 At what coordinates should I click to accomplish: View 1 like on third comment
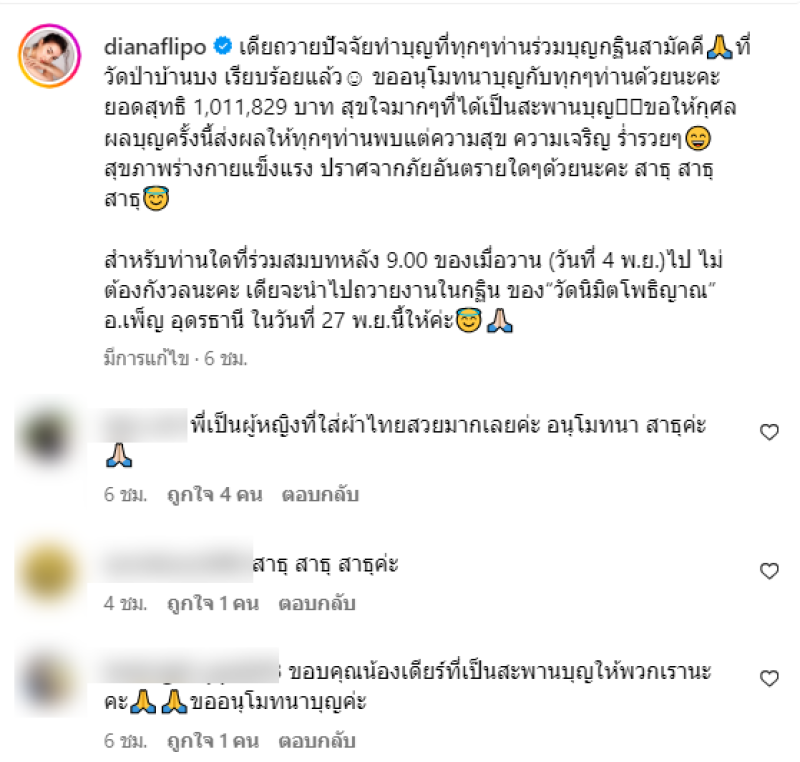pos(213,741)
